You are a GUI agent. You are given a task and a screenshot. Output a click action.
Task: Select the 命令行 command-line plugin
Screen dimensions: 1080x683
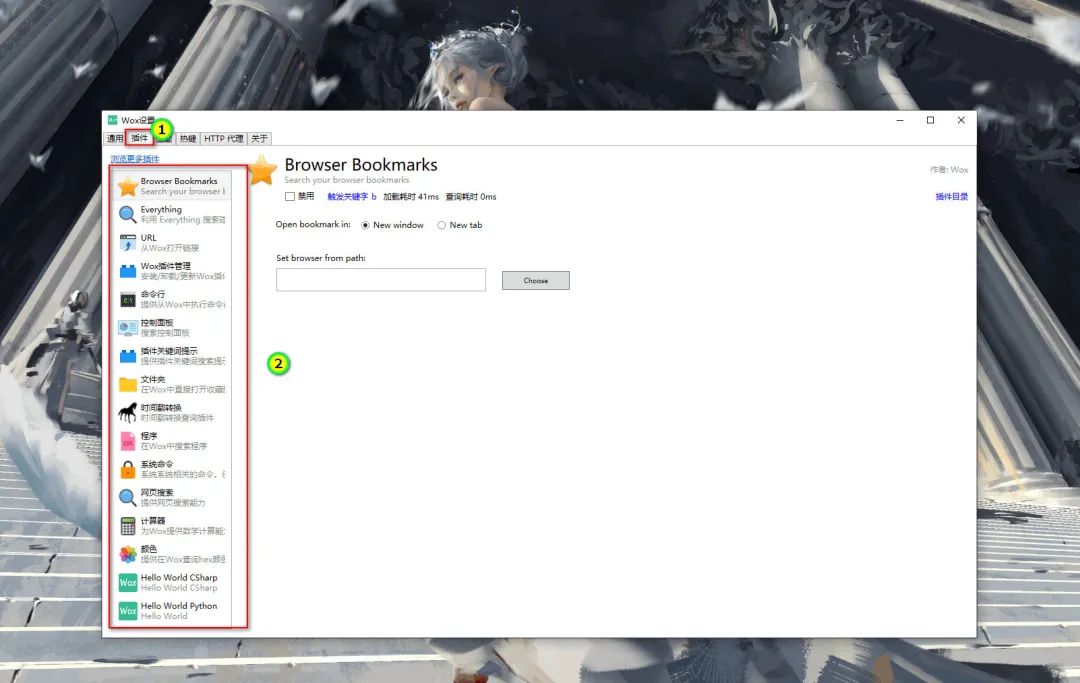click(172, 299)
